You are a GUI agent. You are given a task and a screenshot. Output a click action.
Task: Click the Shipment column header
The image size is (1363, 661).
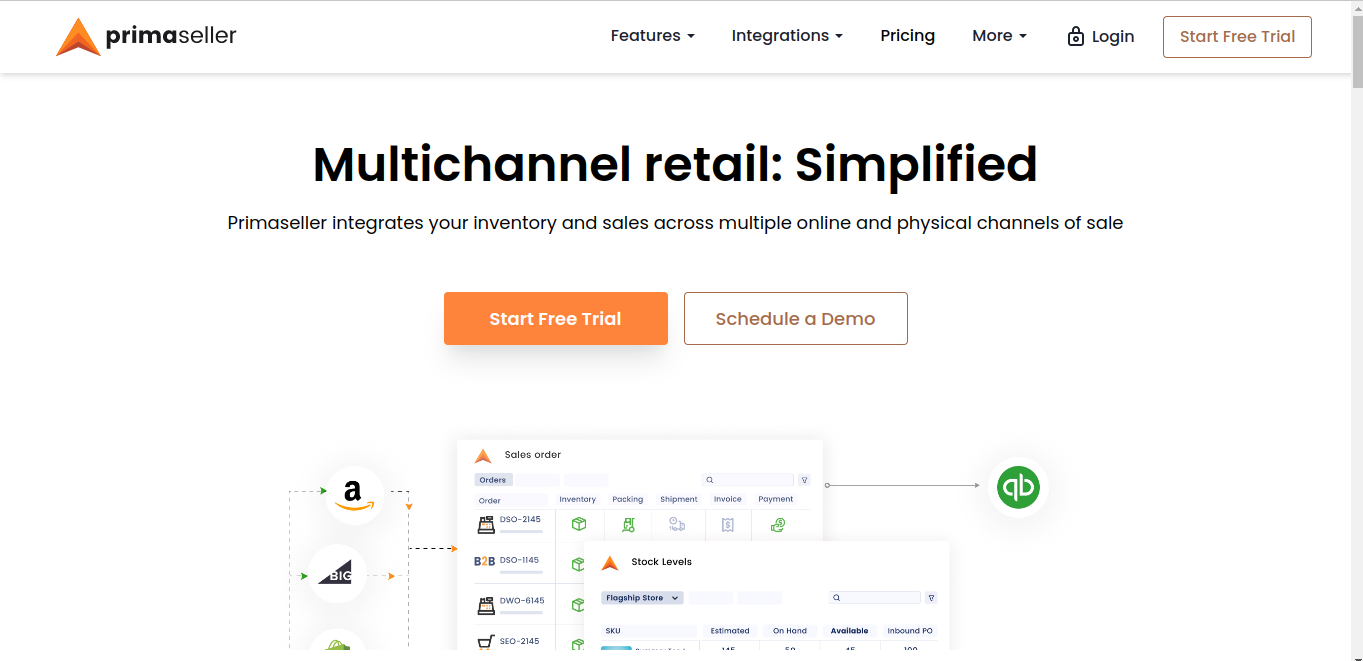click(679, 499)
